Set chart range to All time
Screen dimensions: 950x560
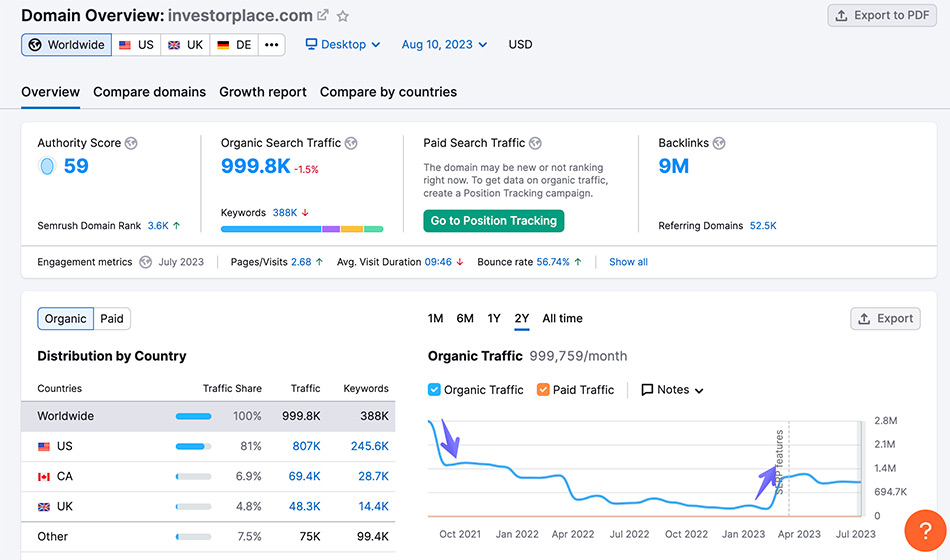click(562, 318)
